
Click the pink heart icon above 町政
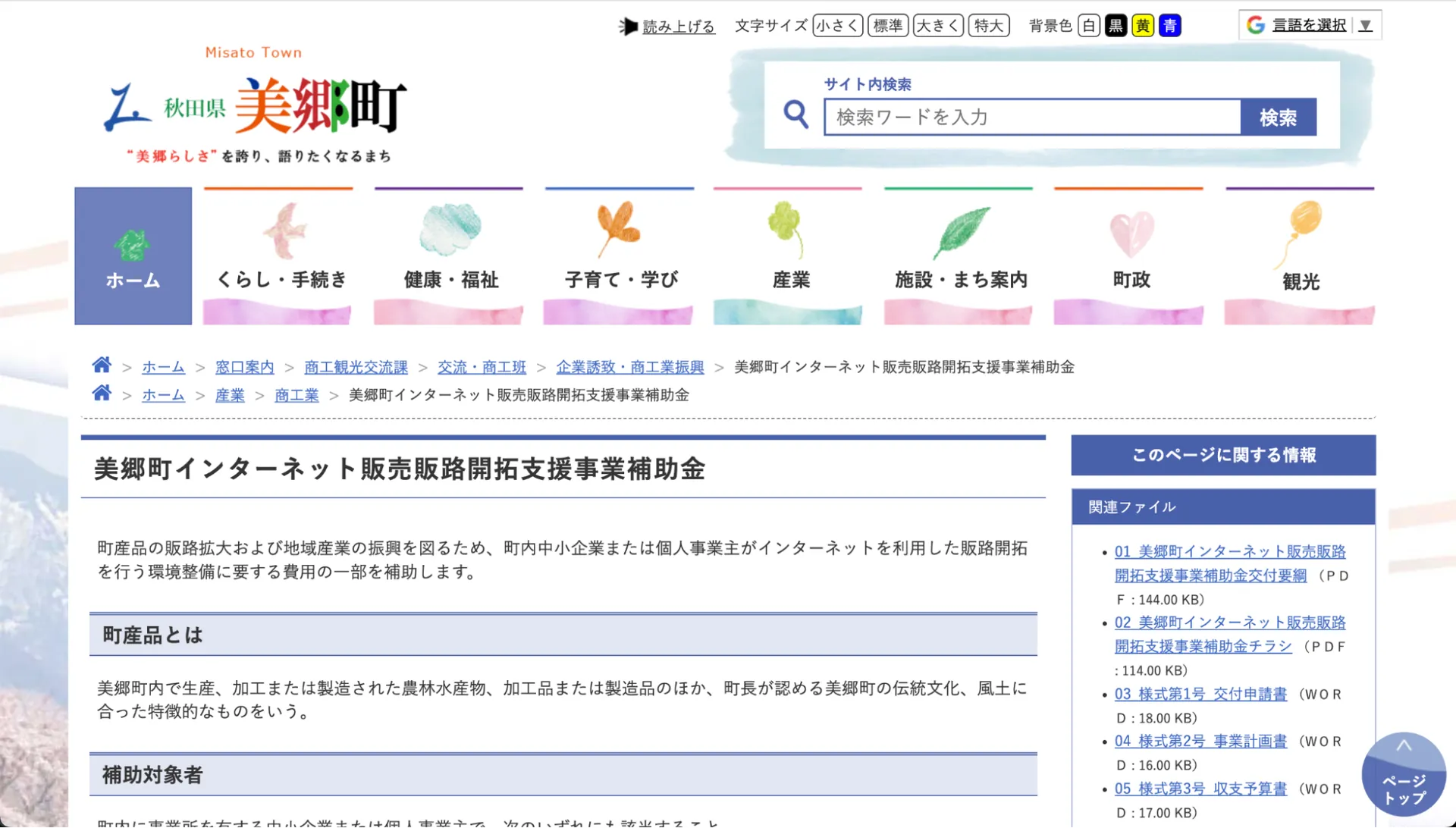[1131, 234]
